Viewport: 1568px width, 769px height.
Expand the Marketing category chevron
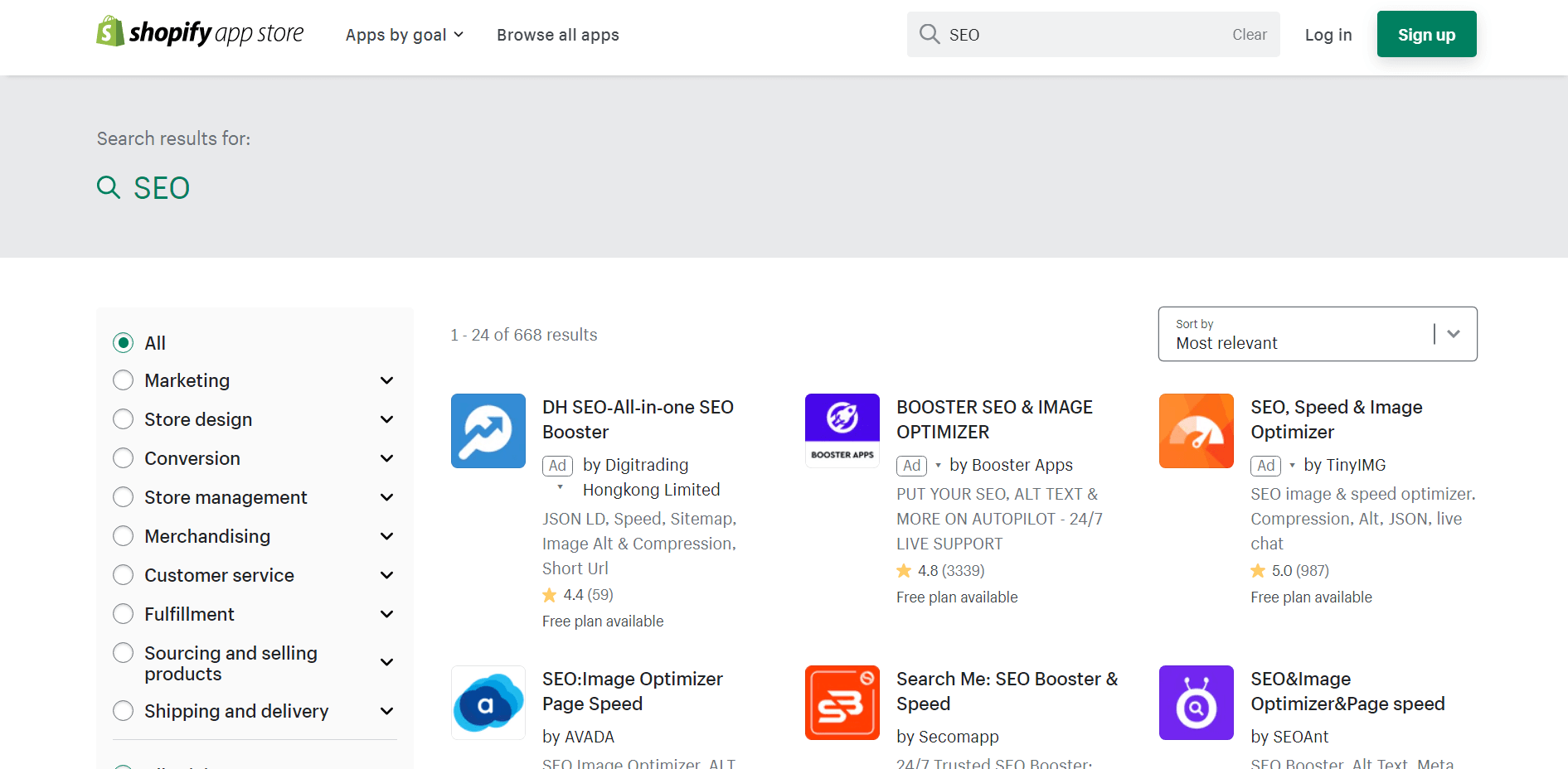[x=386, y=380]
